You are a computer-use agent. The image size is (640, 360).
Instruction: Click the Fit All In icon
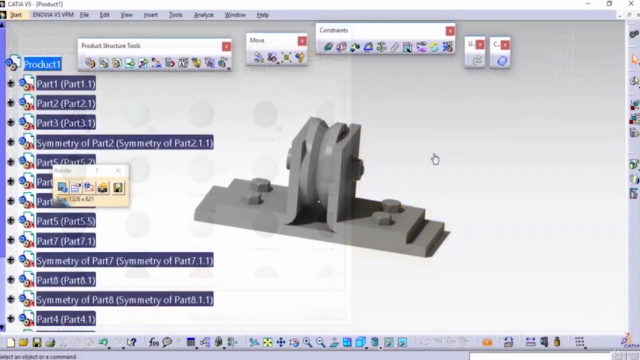[x=267, y=342]
